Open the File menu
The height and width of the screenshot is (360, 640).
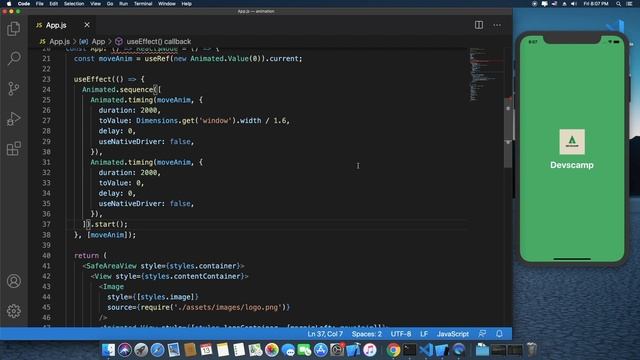(40, 4)
